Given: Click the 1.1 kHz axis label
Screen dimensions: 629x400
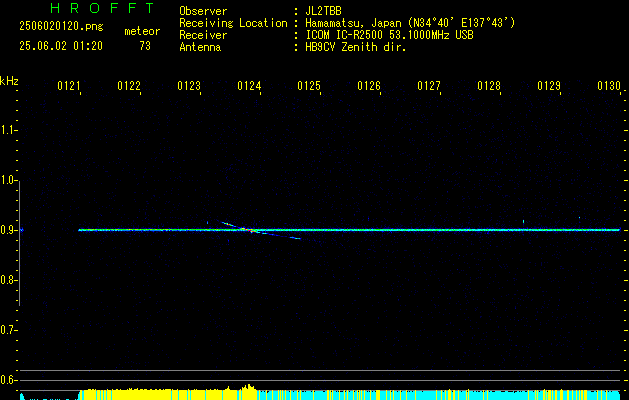Looking at the screenshot, I should 8,130.
